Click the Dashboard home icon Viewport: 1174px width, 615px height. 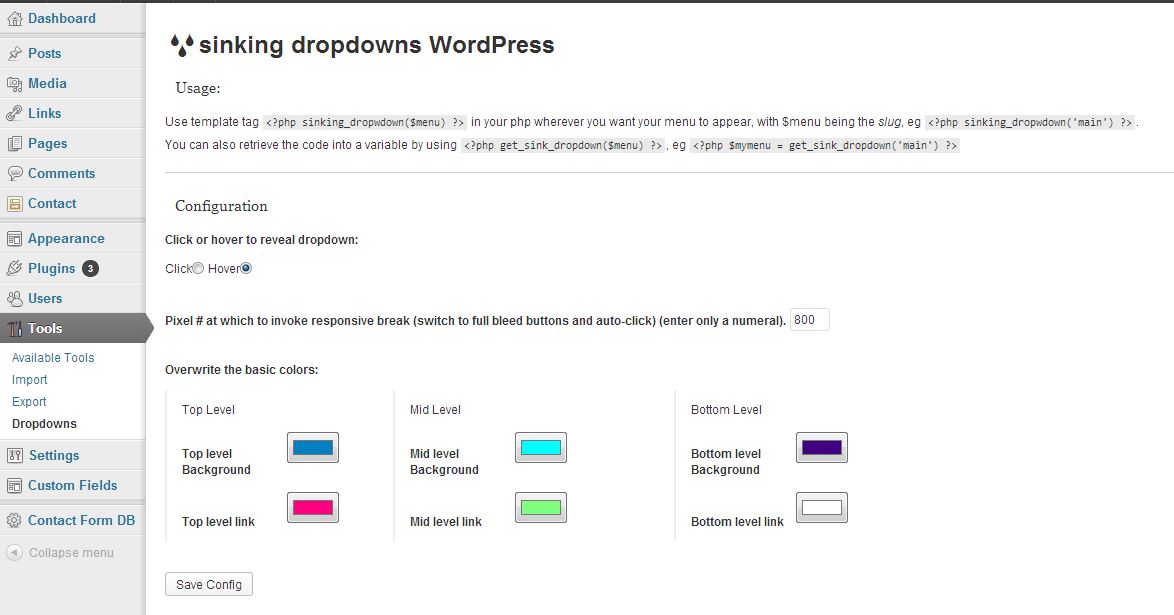click(x=14, y=19)
